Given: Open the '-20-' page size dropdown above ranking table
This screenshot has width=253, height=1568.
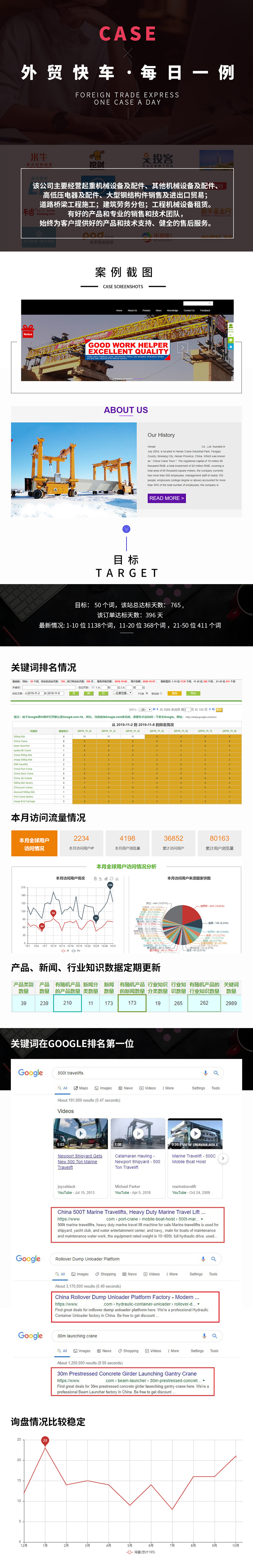Looking at the screenshot, I should [144, 709].
